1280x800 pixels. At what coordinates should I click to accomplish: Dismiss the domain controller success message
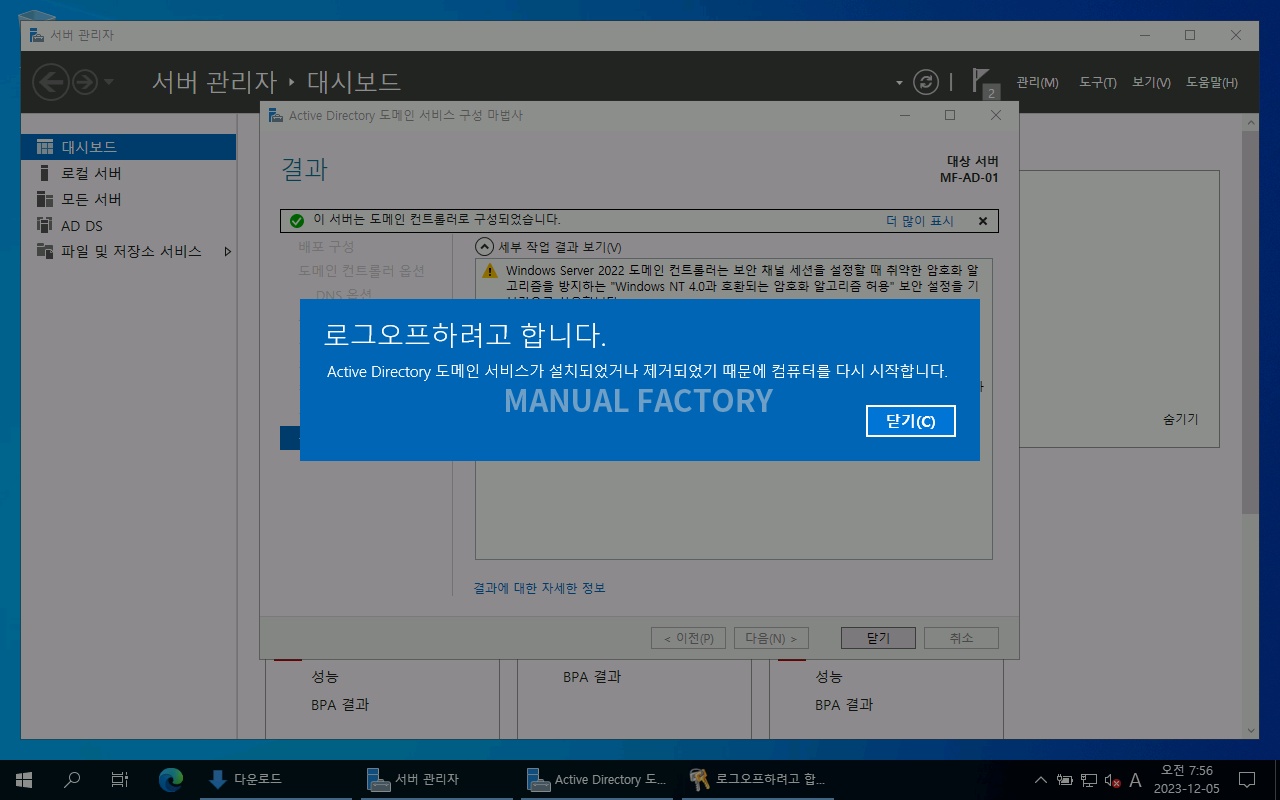(982, 221)
